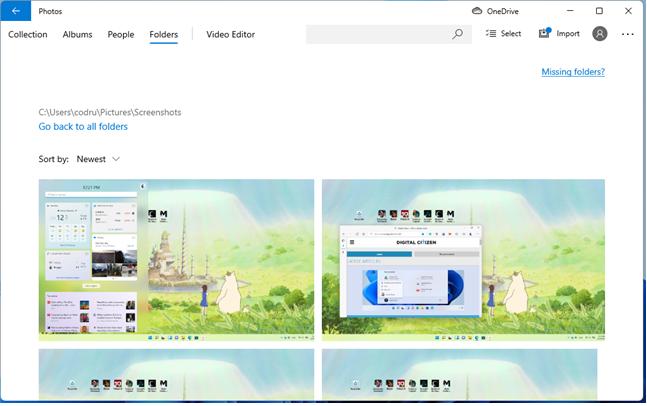This screenshot has height=406, width=647.
Task: Click the blue back arrow button
Action: tap(15, 11)
